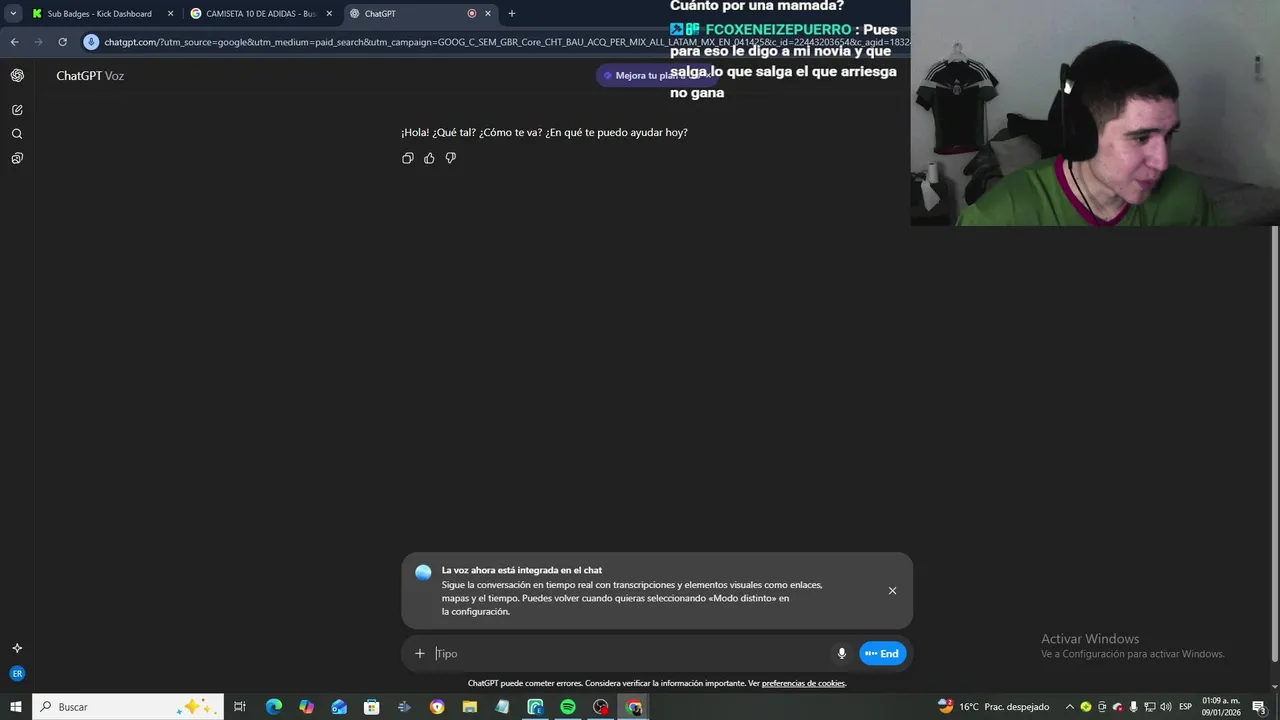This screenshot has width=1280, height=720.
Task: Close the CAMISETA 10 DE ADIDAS tab
Action: (x=329, y=14)
